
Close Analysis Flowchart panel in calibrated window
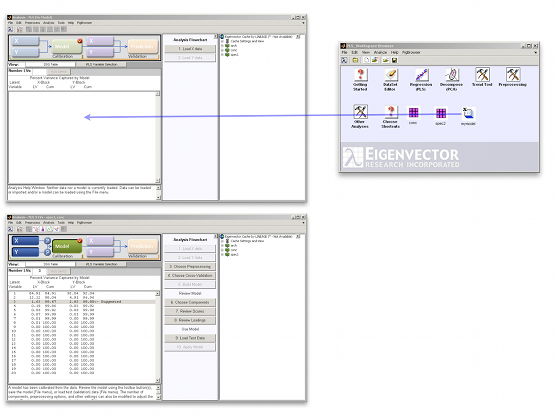215,237
